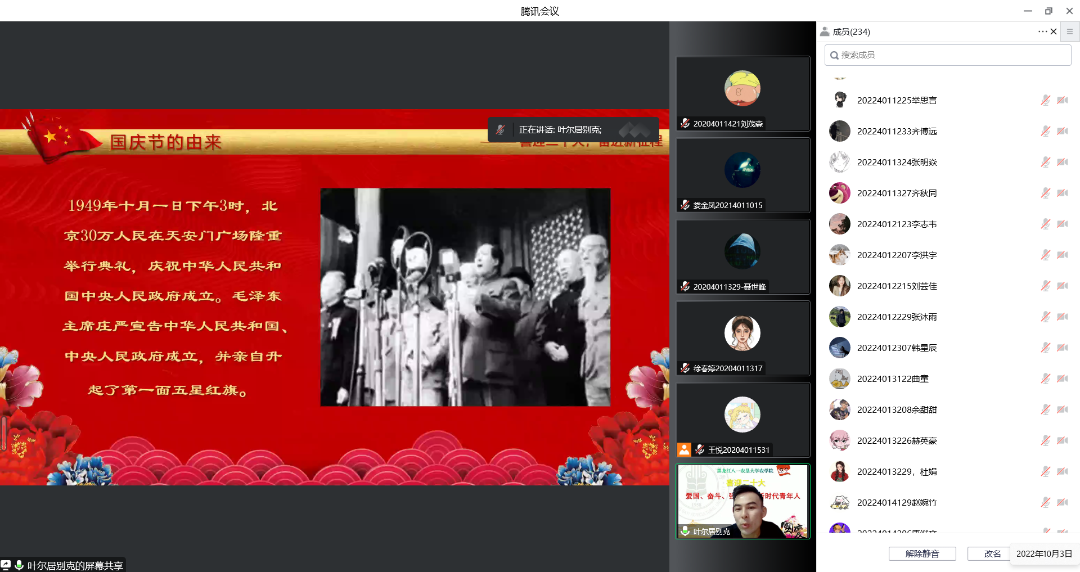Image resolution: width=1080 pixels, height=572 pixels.
Task: Click the screen share icon in bottom-left status
Action: [6, 565]
